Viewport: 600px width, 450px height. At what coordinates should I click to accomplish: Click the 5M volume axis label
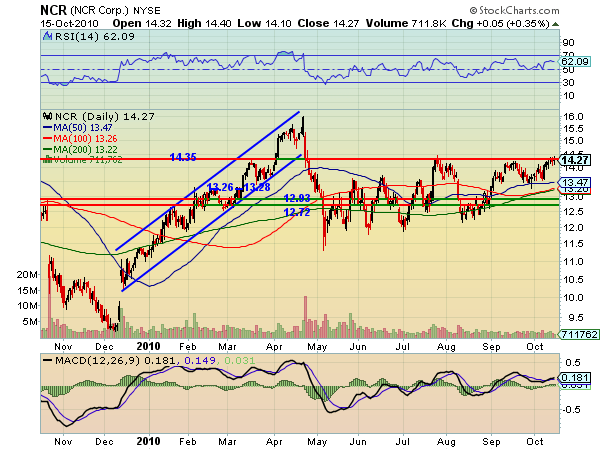(x=29, y=321)
